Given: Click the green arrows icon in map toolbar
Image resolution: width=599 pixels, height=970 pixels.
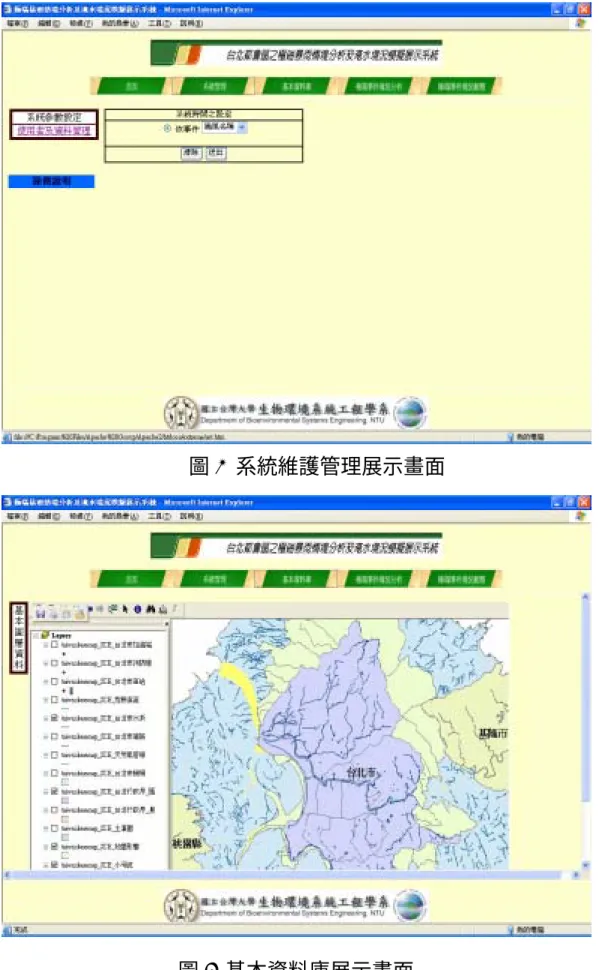Looking at the screenshot, I should point(113,609).
